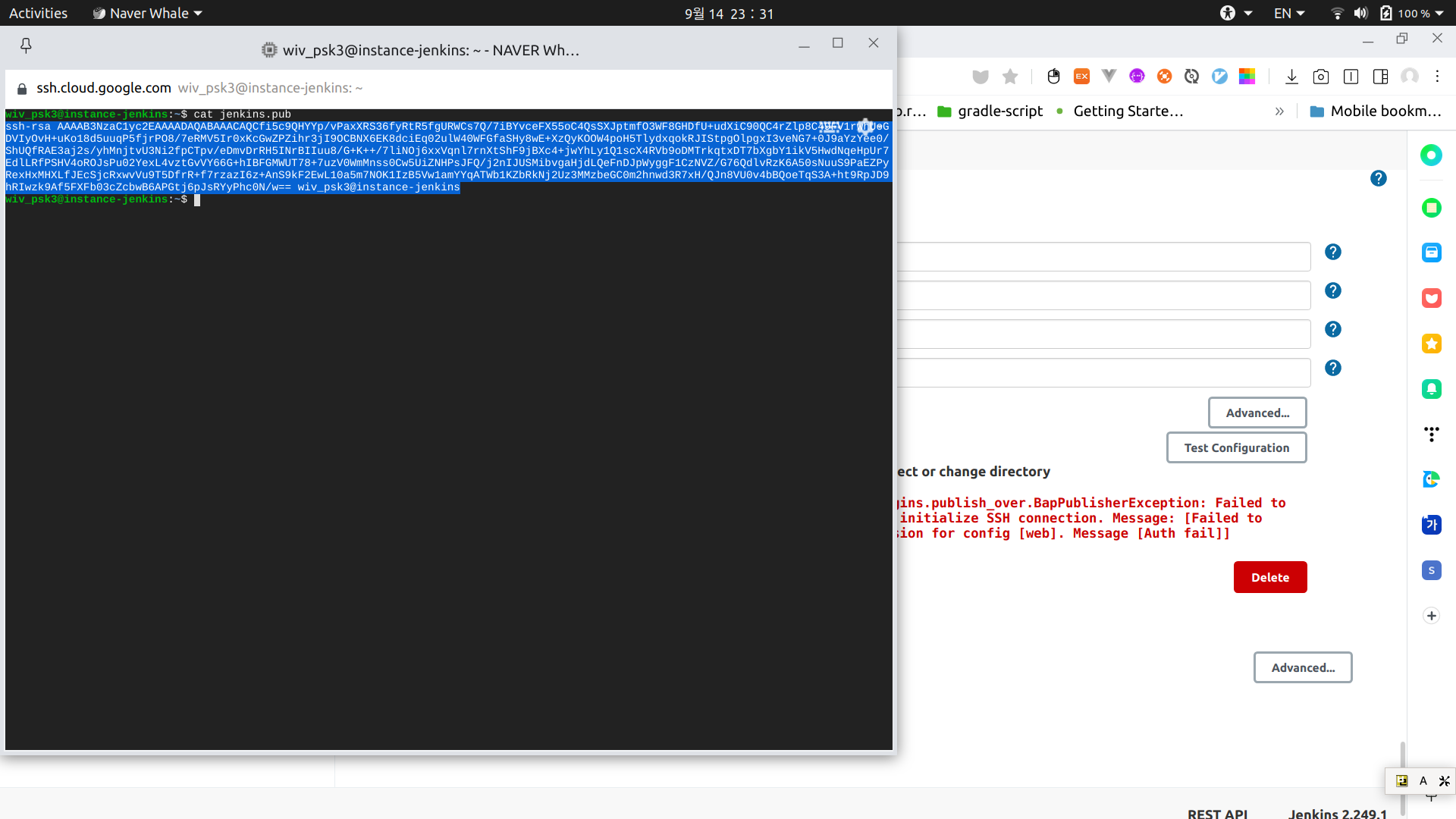This screenshot has height=819, width=1456.
Task: Expand the Naver Whale application menu
Action: [148, 13]
